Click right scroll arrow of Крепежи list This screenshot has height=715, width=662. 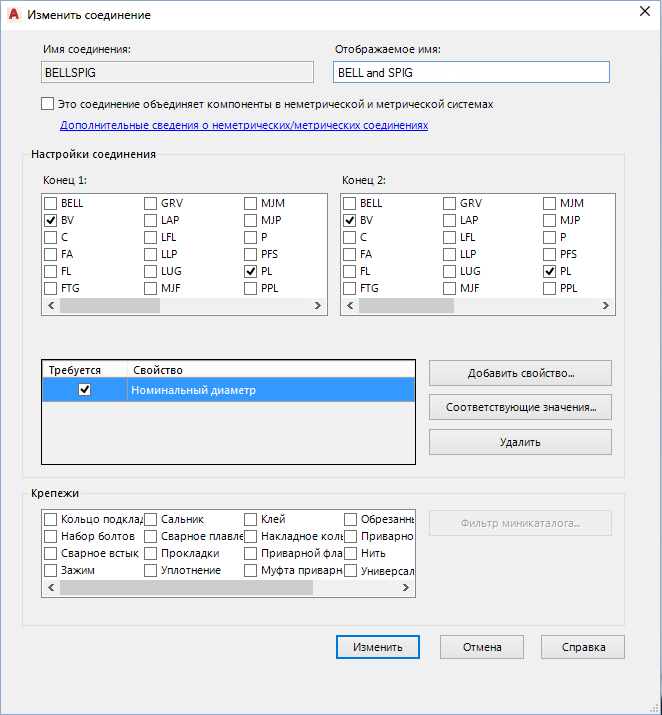pos(406,588)
